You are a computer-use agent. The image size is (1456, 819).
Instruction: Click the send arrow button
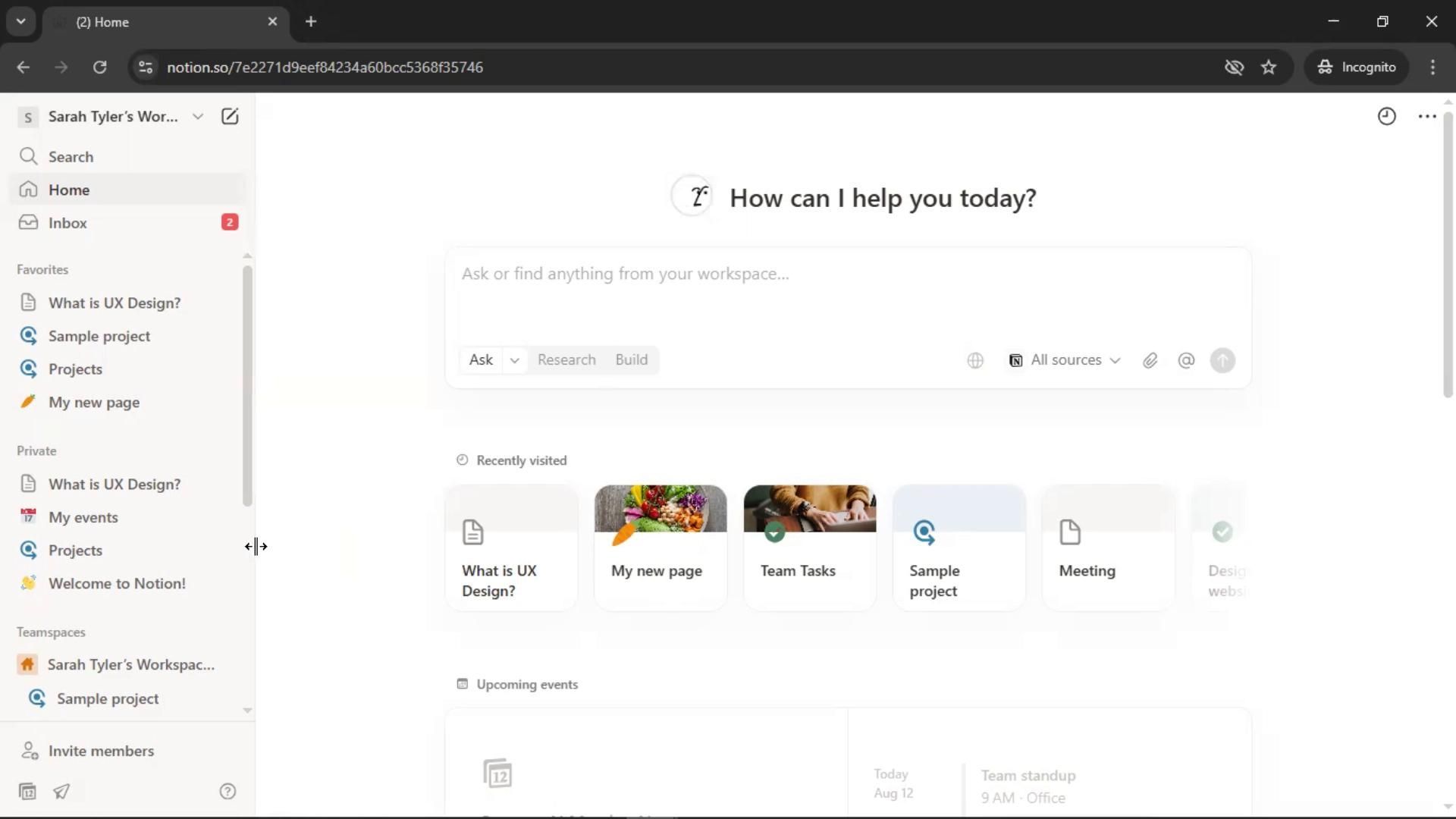1222,361
